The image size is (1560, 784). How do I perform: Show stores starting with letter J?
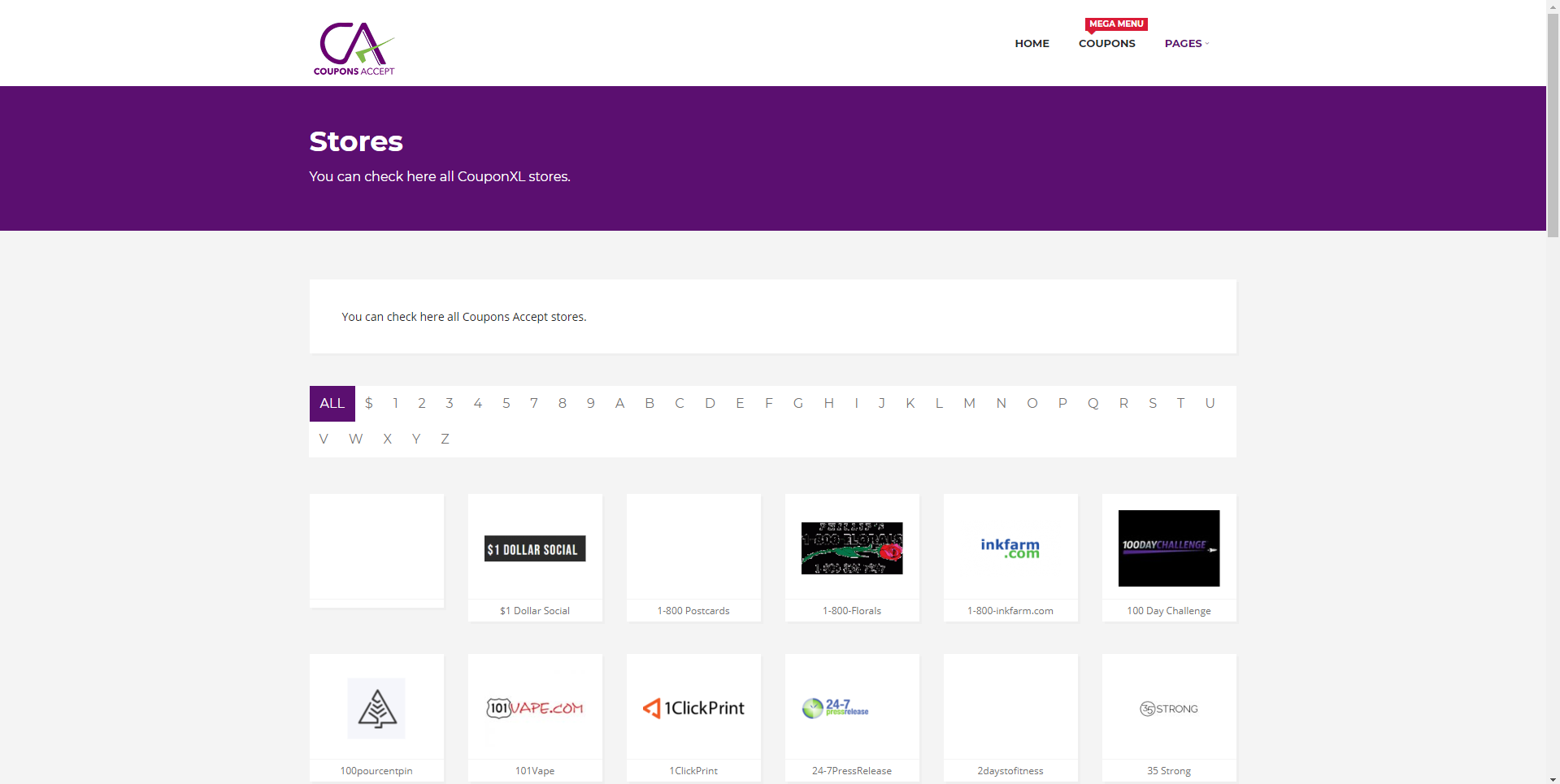pos(882,404)
